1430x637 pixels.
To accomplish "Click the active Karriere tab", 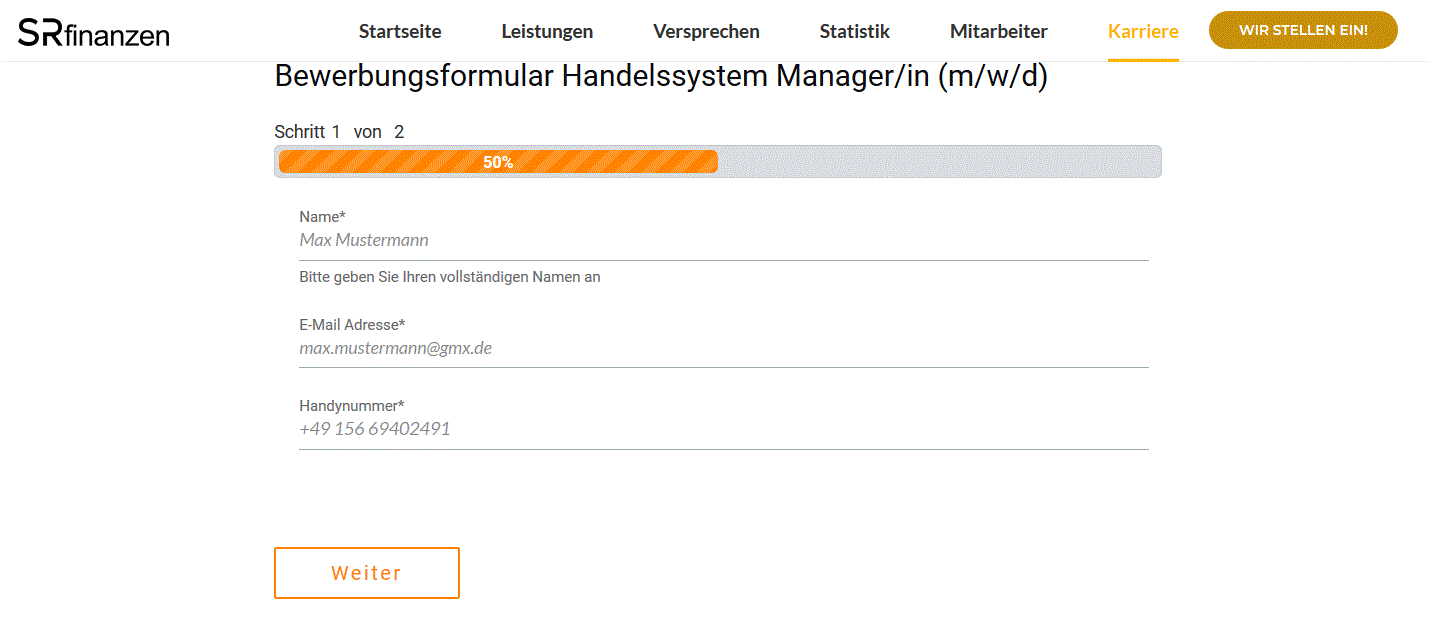I will pyautogui.click(x=1143, y=31).
